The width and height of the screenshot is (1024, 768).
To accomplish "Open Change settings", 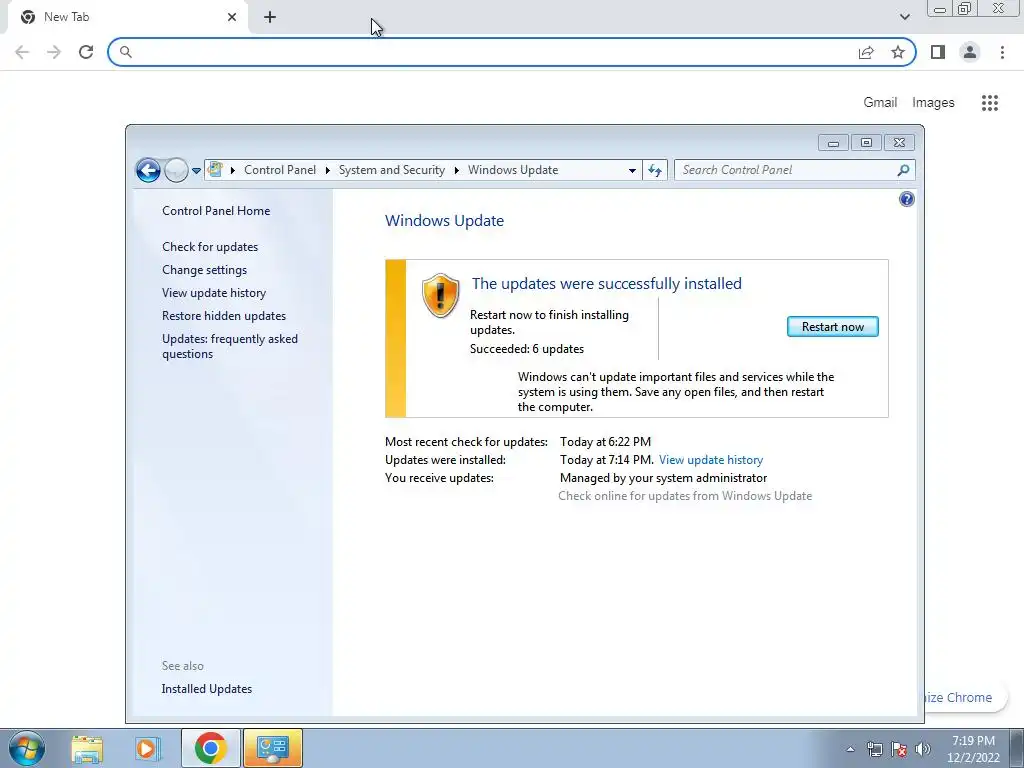I will click(x=204, y=270).
